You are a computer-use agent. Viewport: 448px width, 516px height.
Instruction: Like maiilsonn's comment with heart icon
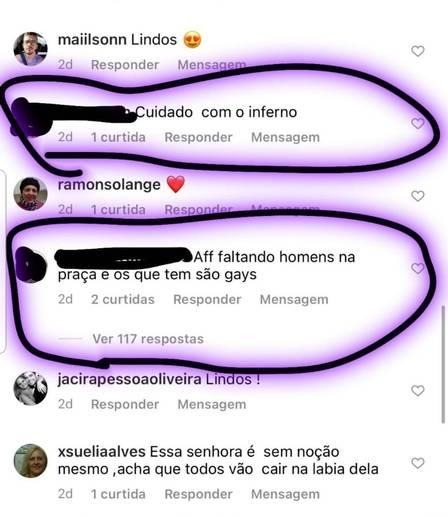[417, 51]
